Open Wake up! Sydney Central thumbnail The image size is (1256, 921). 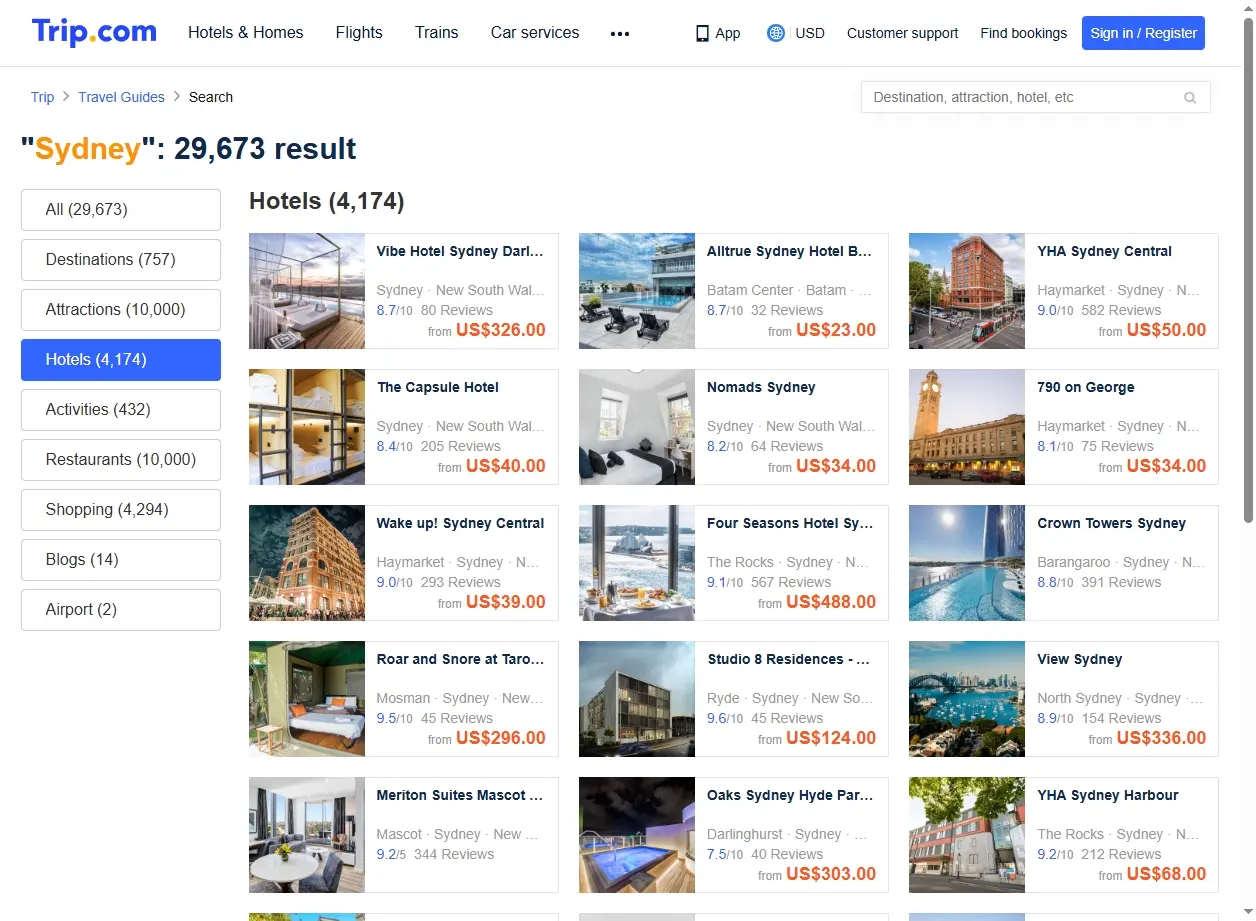click(307, 563)
